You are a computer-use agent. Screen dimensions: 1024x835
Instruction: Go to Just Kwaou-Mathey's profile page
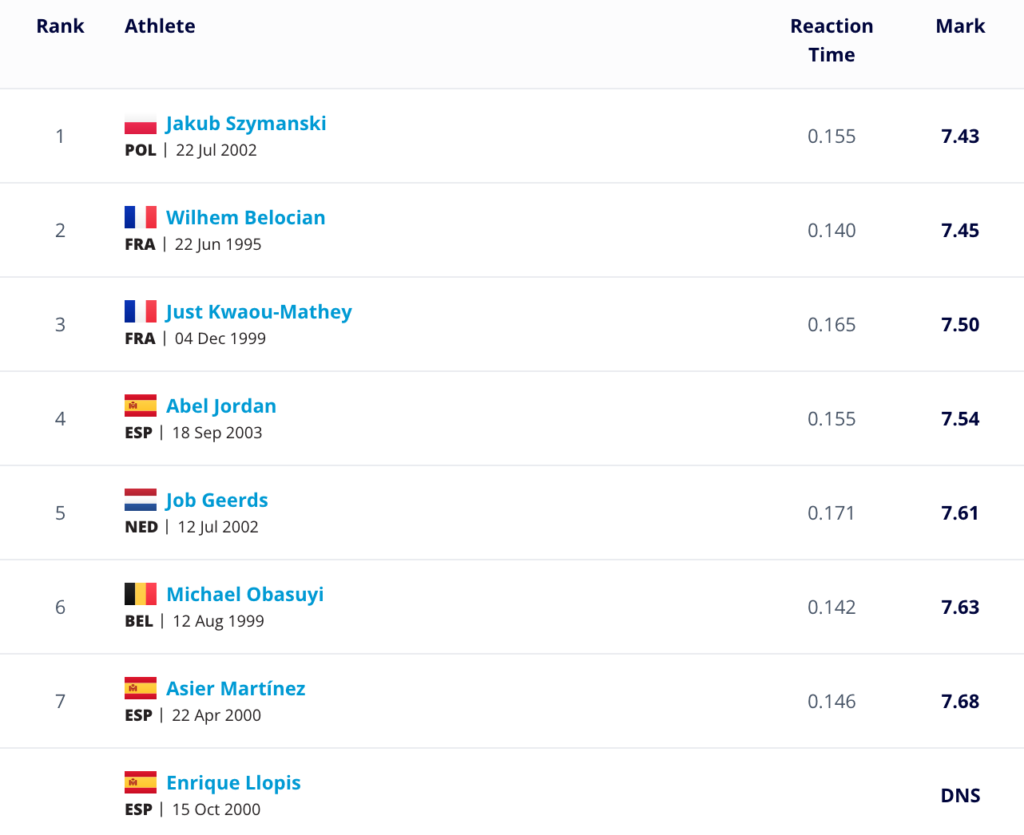259,312
